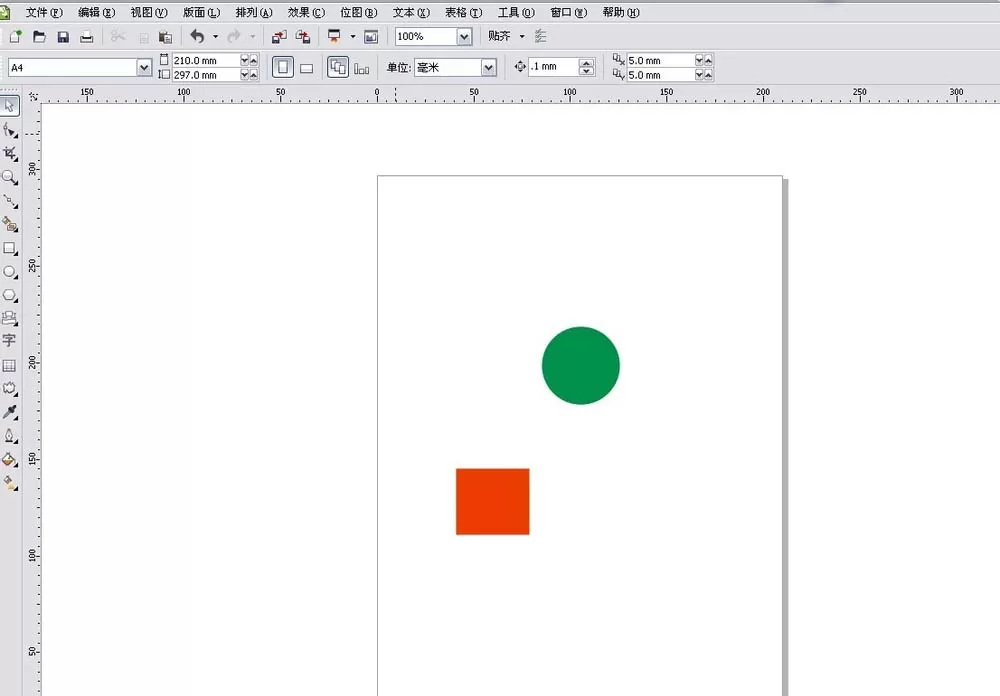The height and width of the screenshot is (696, 1000).
Task: Open the 帮助(H) menu
Action: point(621,12)
